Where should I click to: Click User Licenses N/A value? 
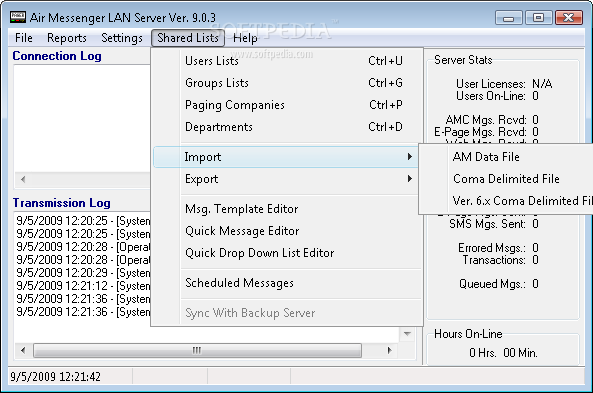(x=542, y=84)
